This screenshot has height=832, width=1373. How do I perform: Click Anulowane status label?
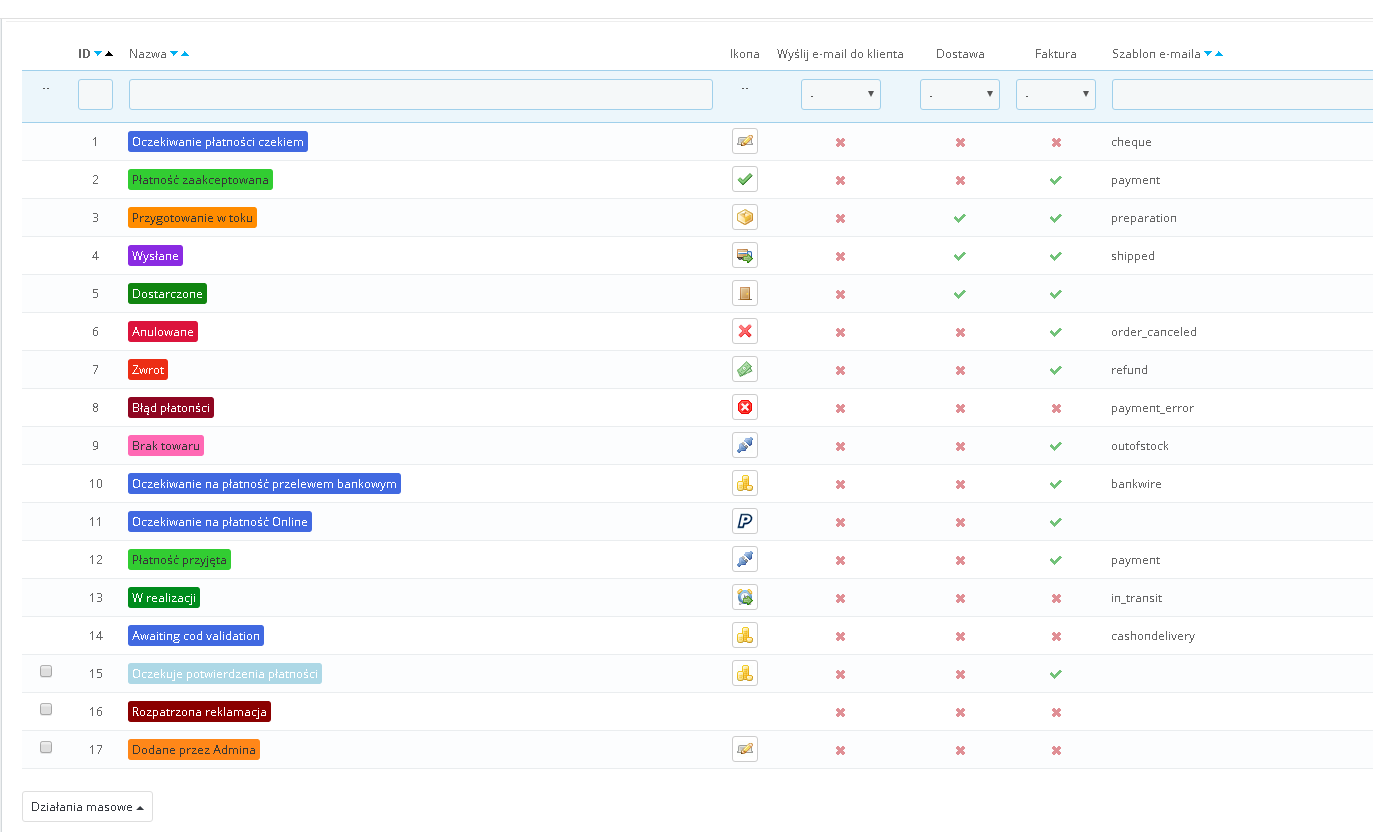coord(163,332)
